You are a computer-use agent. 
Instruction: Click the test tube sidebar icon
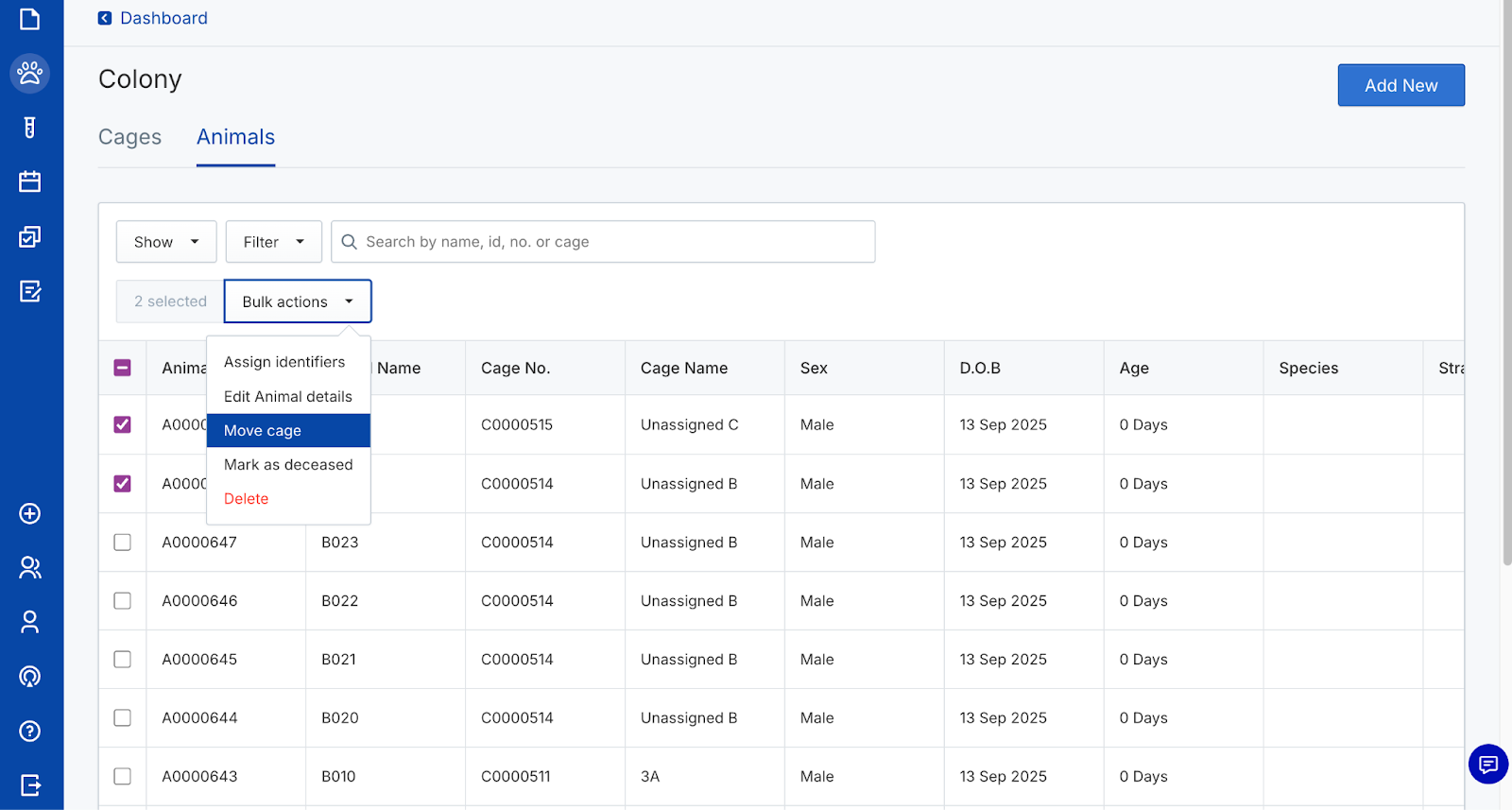pos(30,128)
